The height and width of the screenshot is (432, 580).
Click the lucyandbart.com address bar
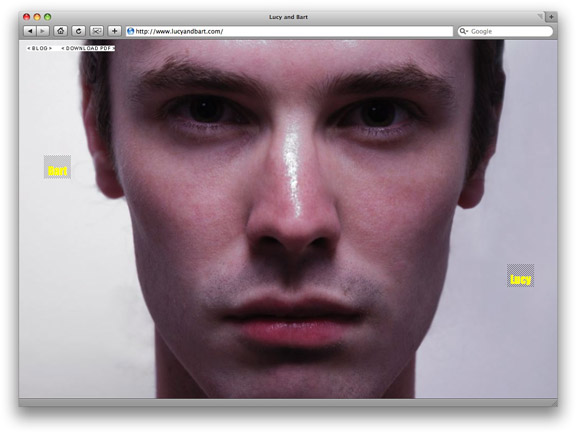click(289, 31)
